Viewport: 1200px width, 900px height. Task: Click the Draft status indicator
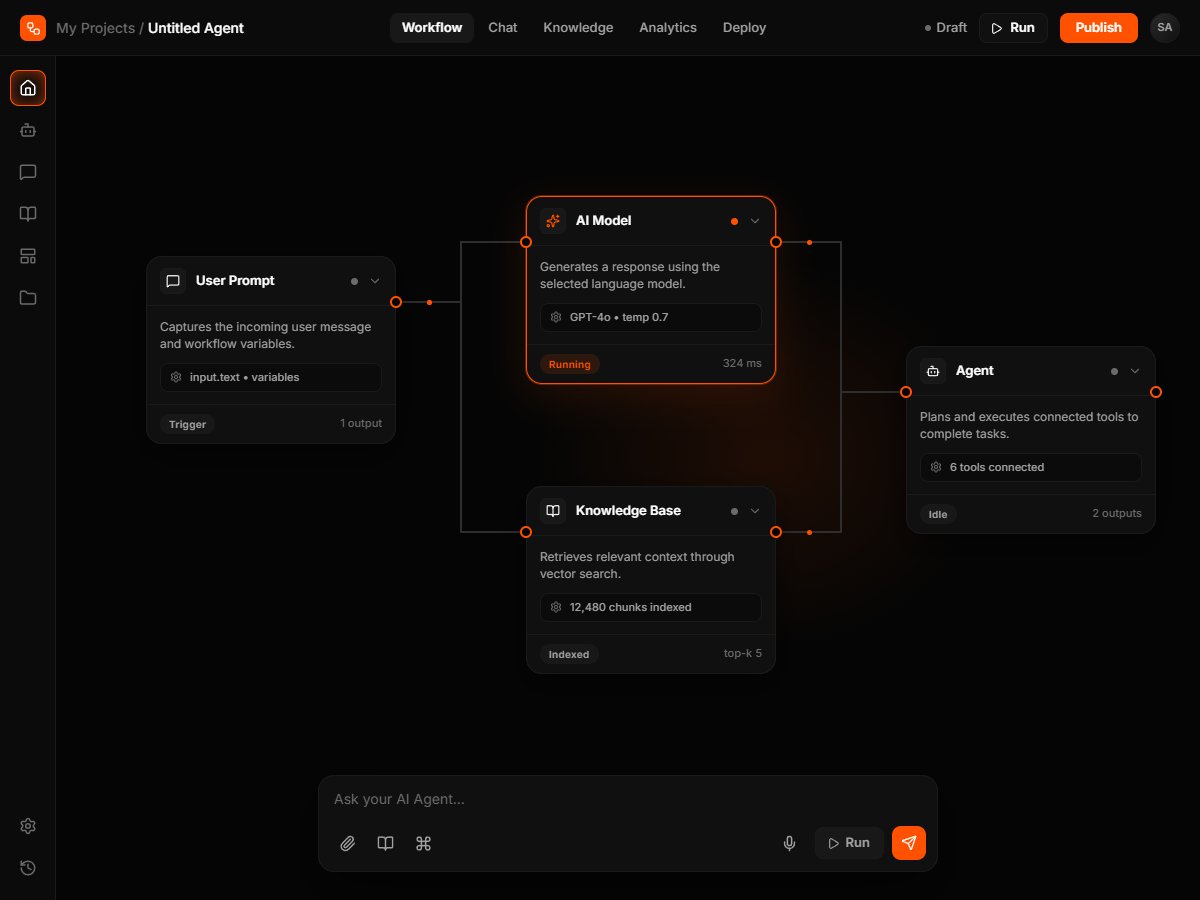click(x=946, y=28)
